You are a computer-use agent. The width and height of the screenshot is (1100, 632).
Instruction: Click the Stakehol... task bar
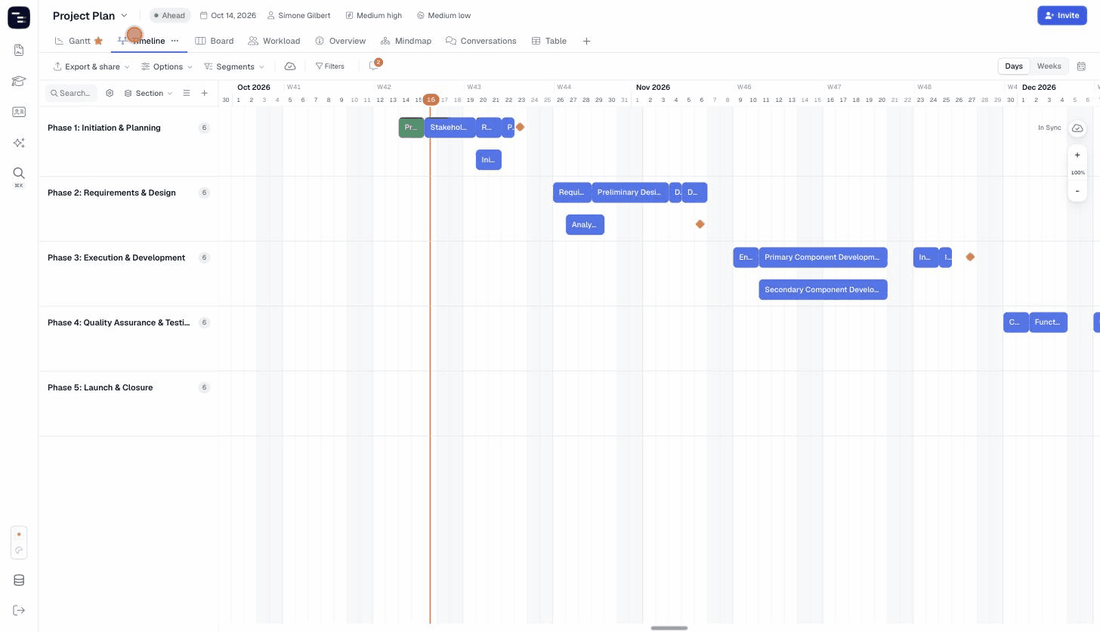coord(450,128)
